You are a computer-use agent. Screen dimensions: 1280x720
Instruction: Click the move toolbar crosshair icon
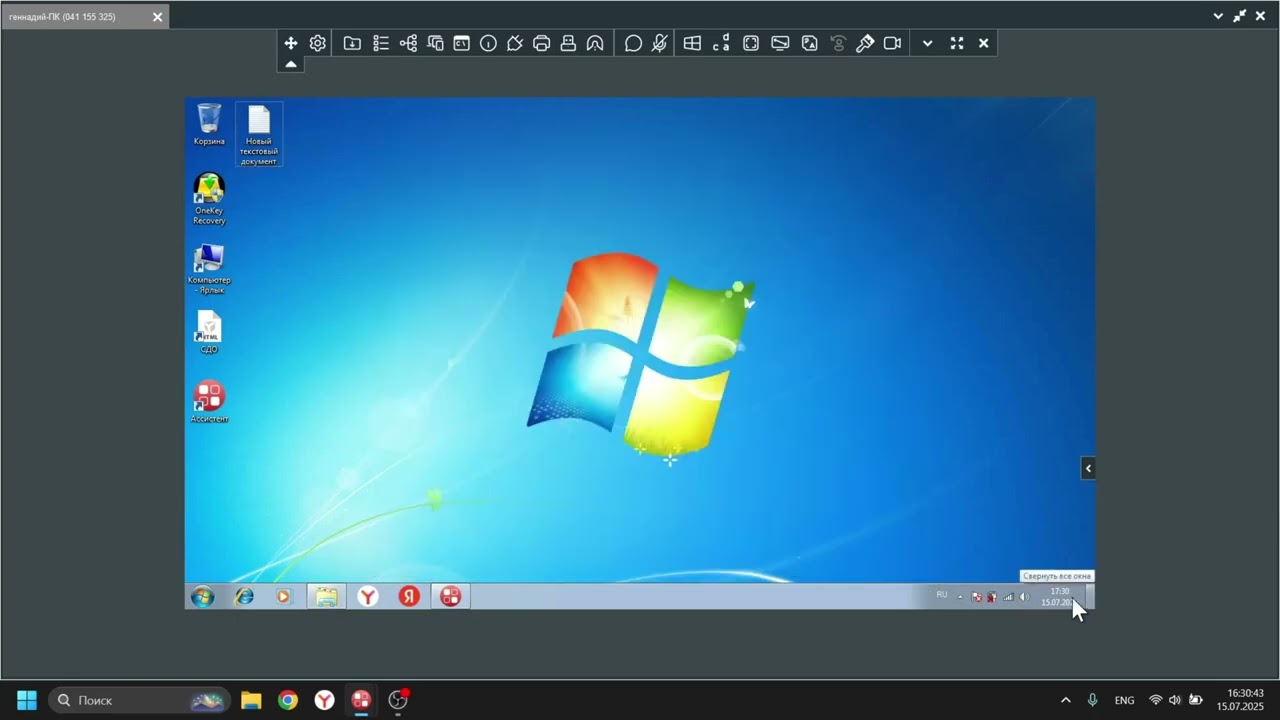pyautogui.click(x=290, y=43)
